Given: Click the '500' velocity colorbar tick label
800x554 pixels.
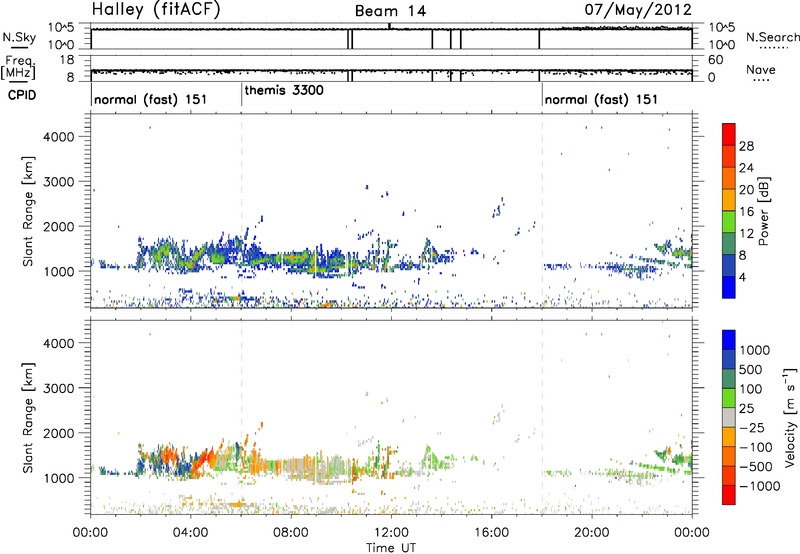Looking at the screenshot, I should point(751,369).
